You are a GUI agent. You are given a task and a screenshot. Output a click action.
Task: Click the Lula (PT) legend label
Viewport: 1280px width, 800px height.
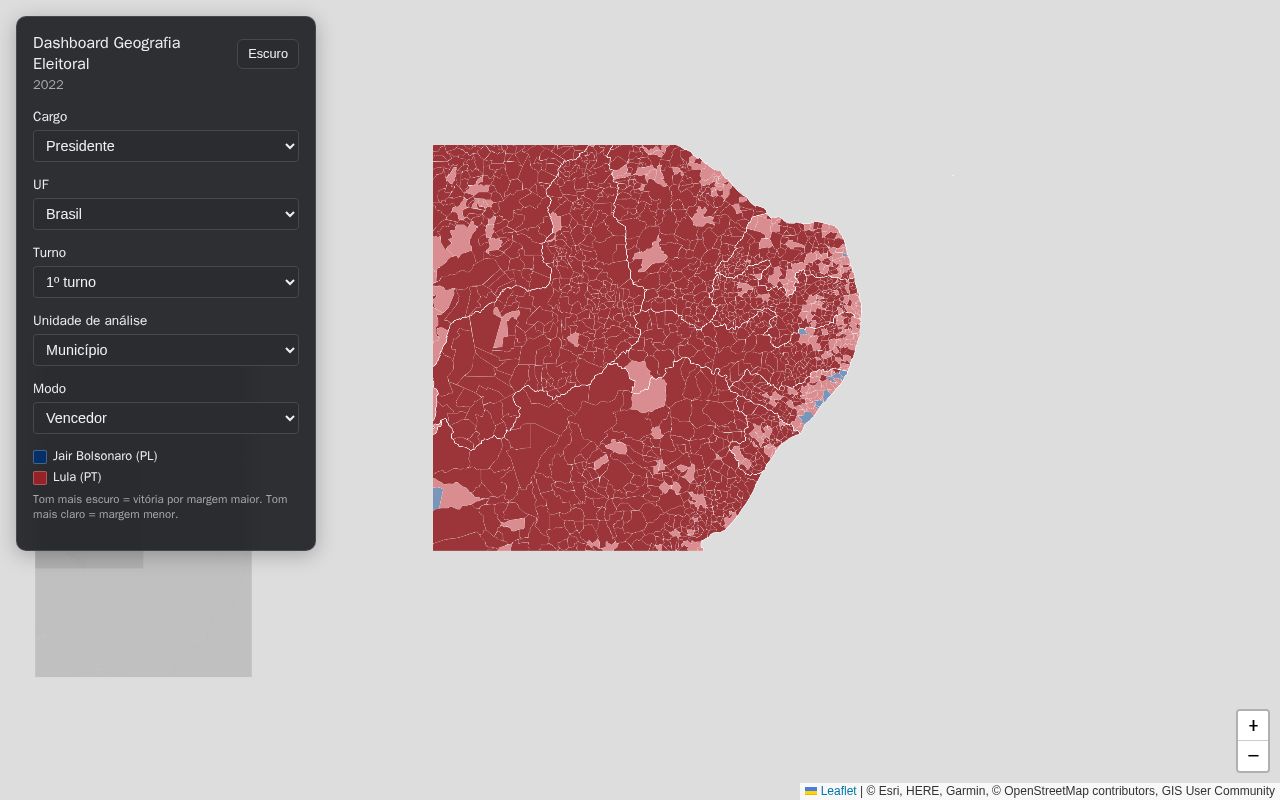[77, 477]
